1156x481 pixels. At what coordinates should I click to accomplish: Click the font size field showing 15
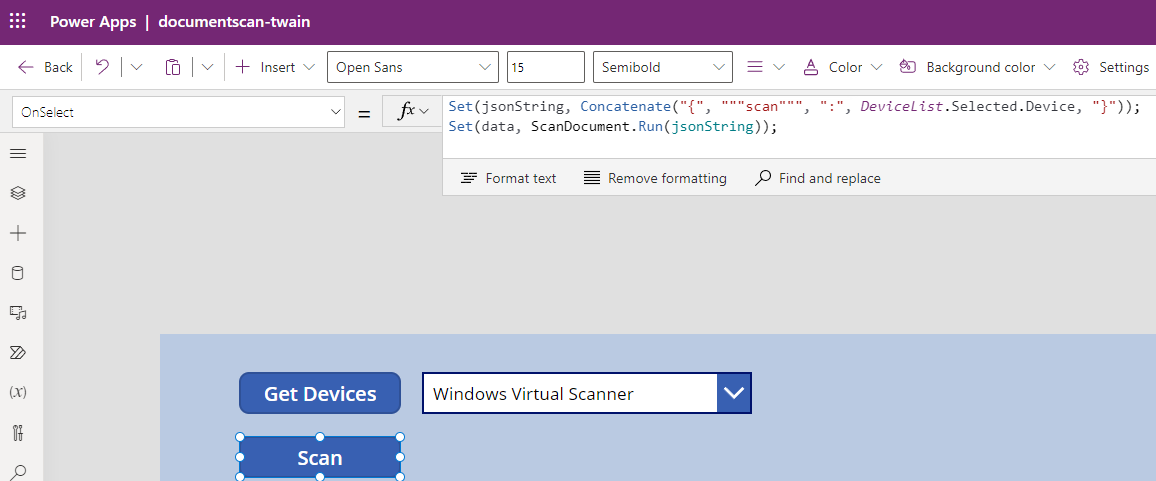click(x=545, y=67)
